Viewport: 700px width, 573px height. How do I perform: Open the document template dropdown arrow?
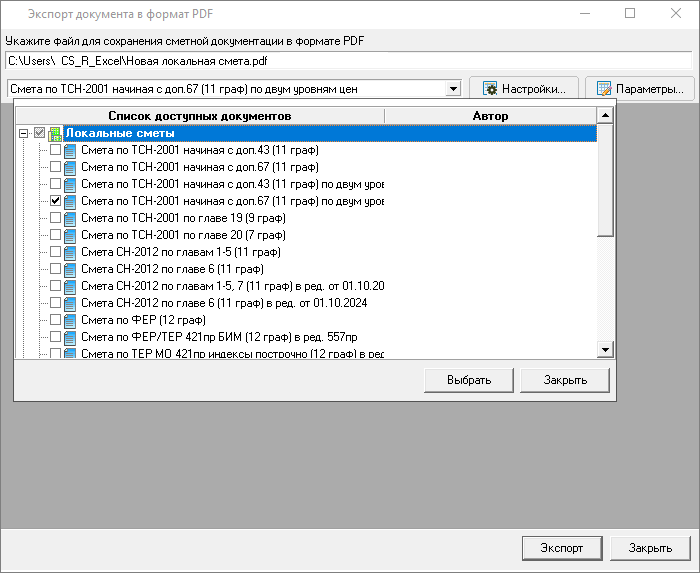[x=453, y=88]
